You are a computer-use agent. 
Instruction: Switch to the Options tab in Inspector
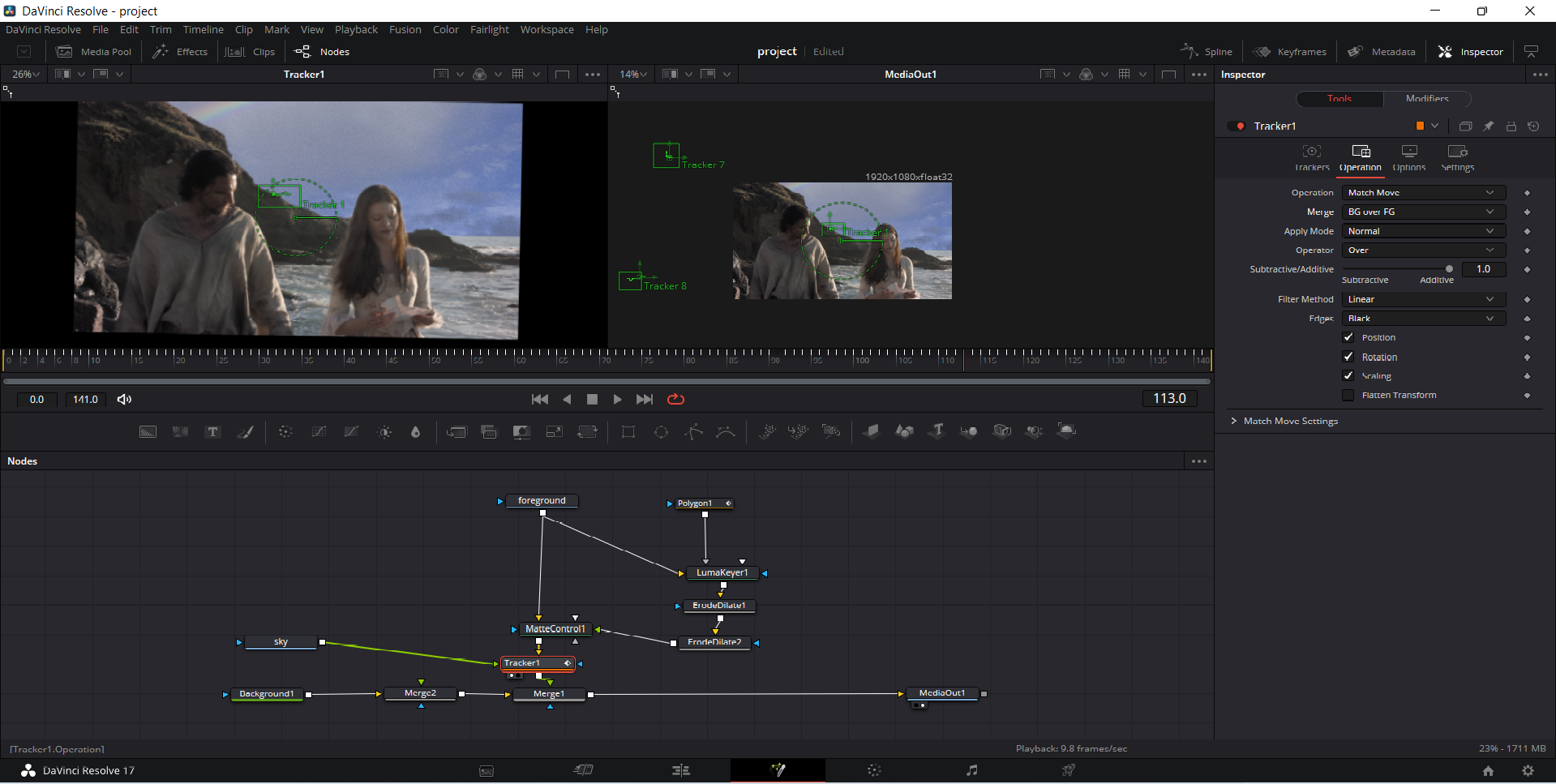point(1409,157)
